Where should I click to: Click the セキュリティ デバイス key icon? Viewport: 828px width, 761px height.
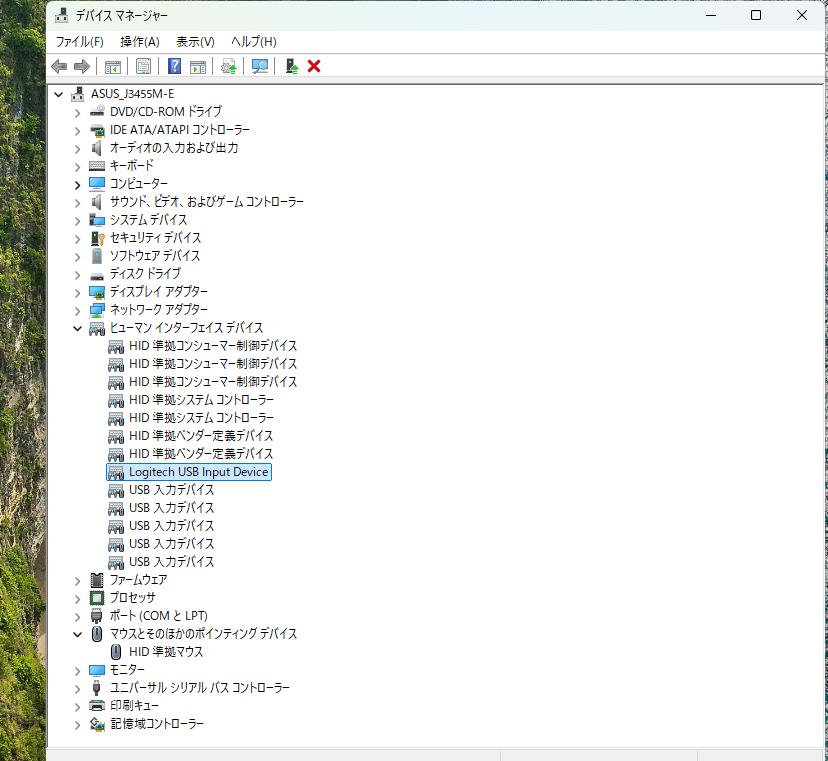[x=98, y=238]
